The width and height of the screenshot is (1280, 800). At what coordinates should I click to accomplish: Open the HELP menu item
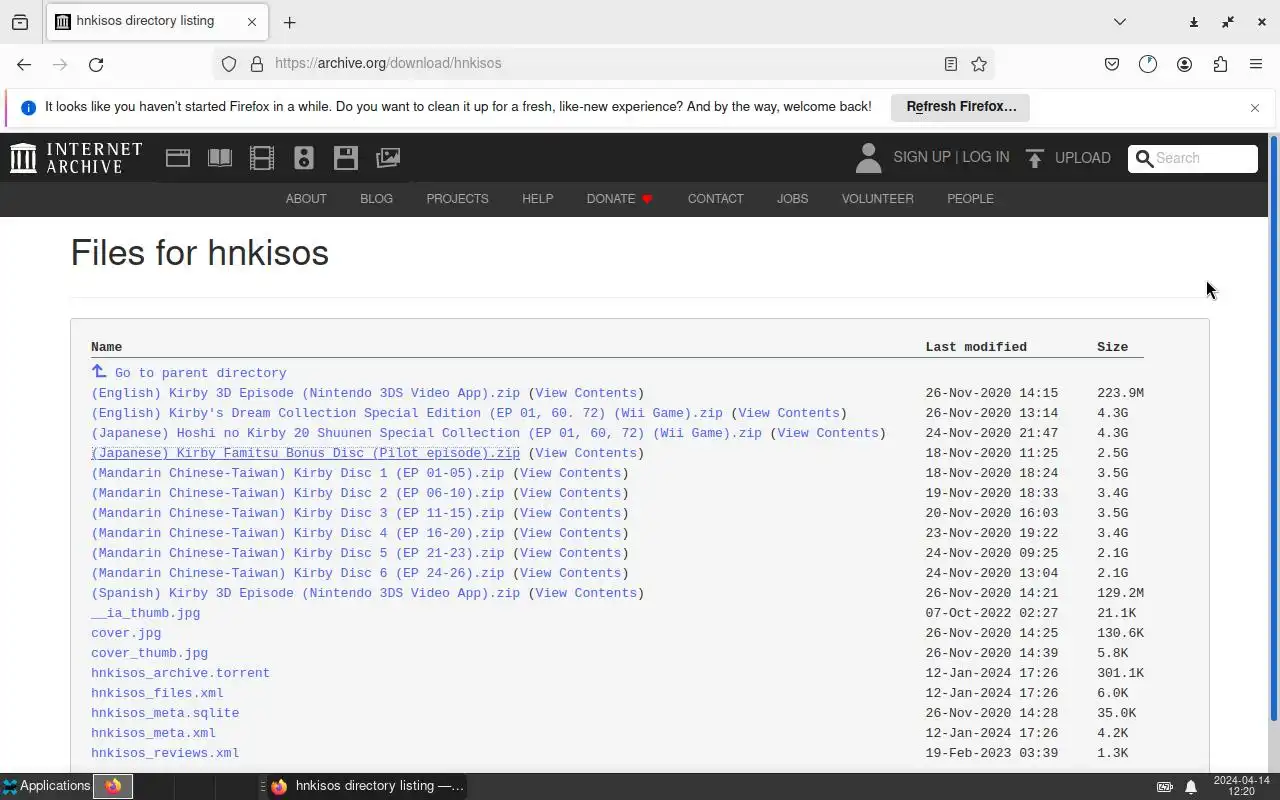[537, 199]
